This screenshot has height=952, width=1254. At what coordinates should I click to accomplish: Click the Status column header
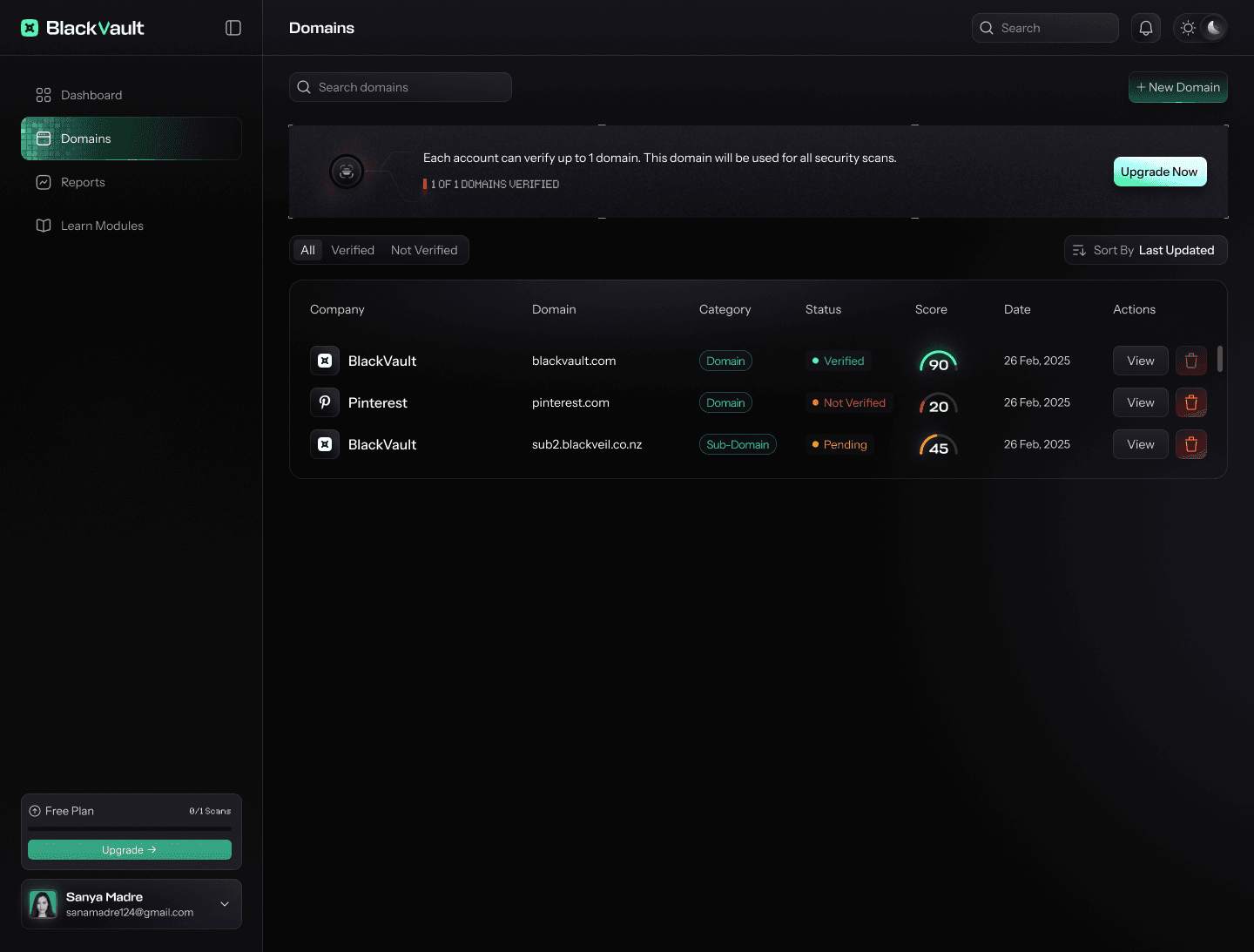point(823,309)
